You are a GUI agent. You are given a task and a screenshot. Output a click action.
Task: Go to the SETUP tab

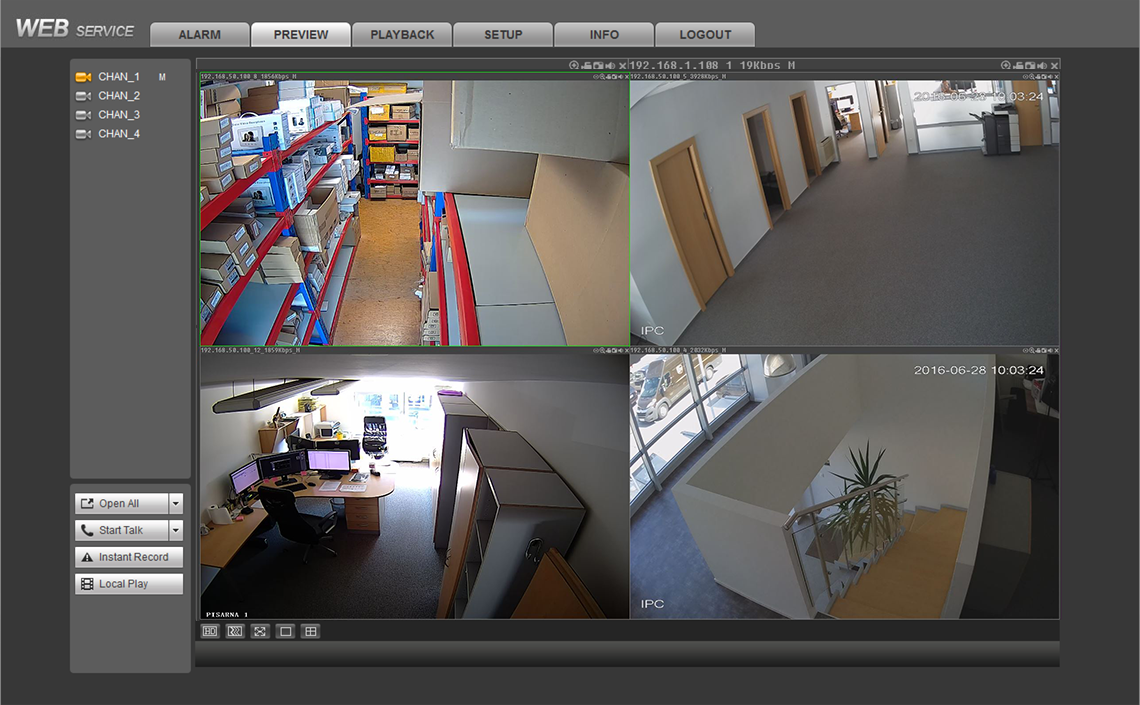503,34
